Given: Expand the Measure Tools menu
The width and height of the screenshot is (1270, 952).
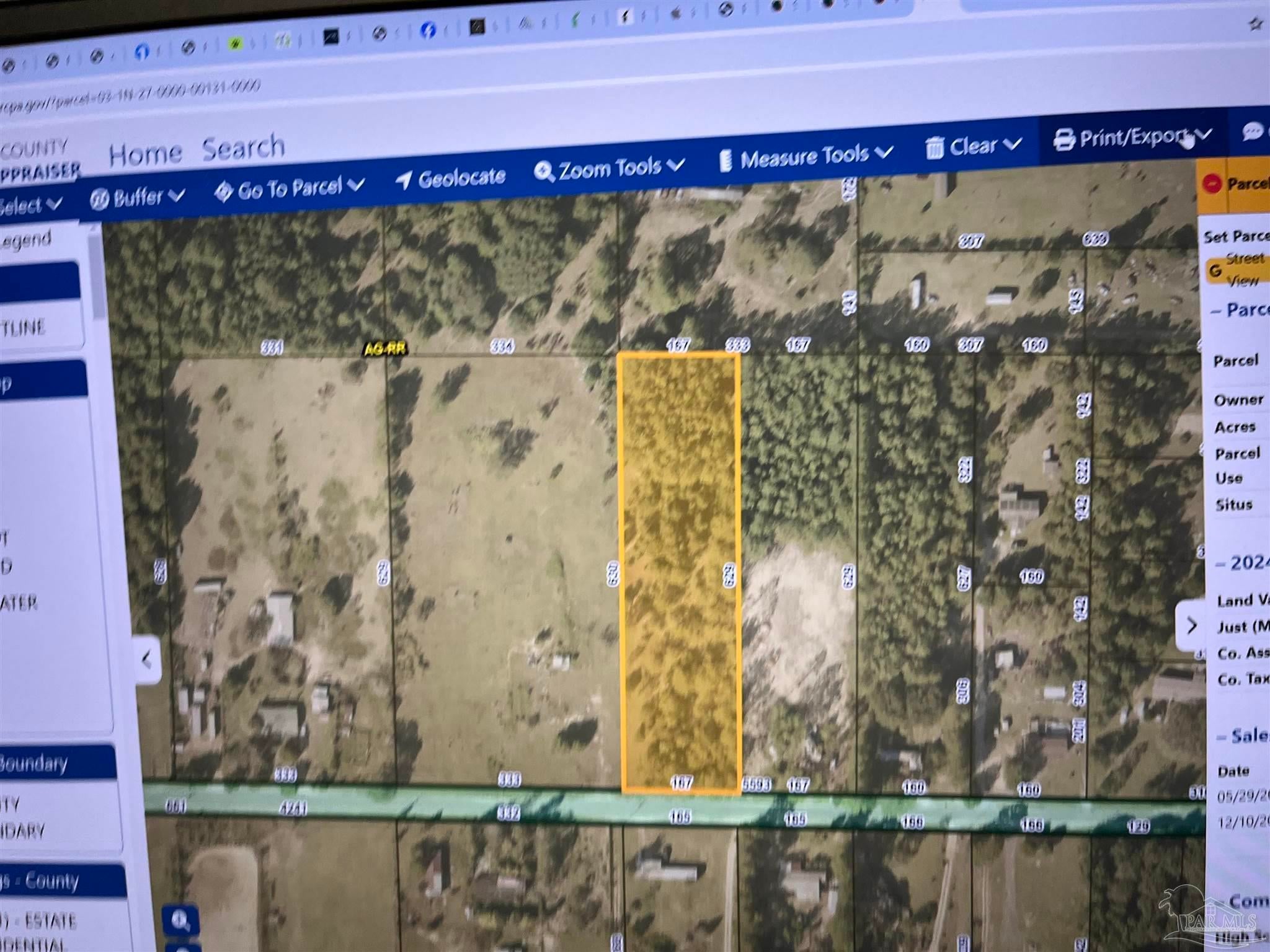Looking at the screenshot, I should (806, 158).
